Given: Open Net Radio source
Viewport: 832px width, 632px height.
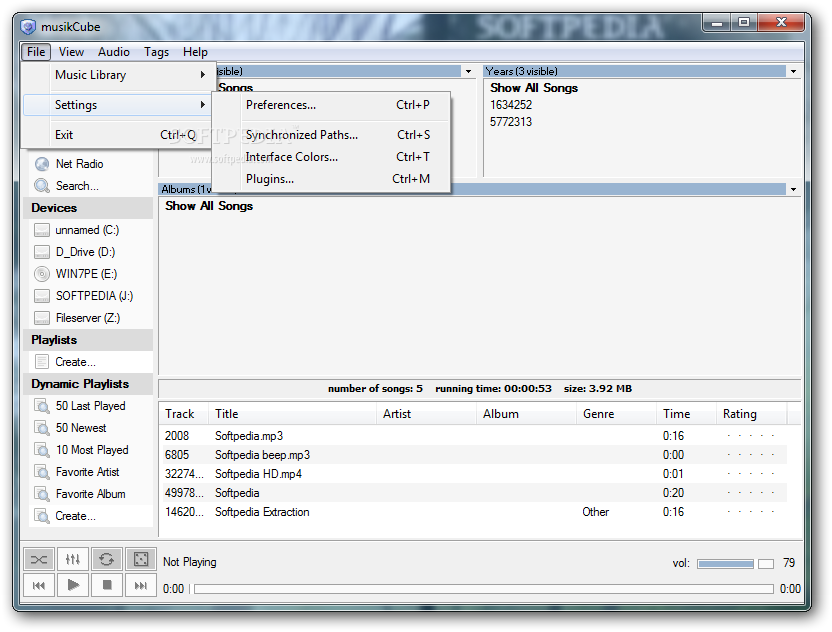Looking at the screenshot, I should click(79, 164).
